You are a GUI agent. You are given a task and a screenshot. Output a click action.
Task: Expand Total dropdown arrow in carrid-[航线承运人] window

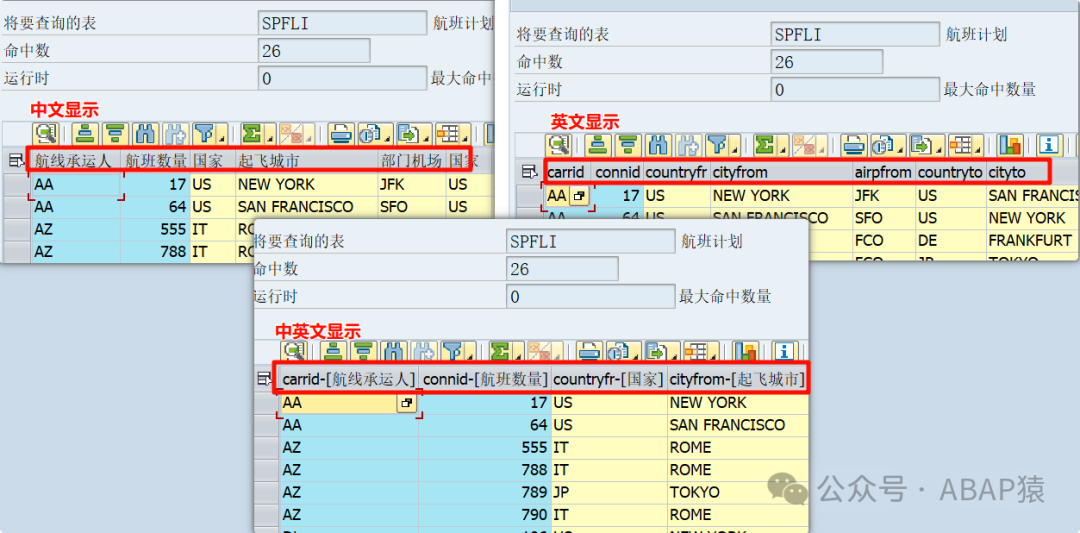coord(519,356)
